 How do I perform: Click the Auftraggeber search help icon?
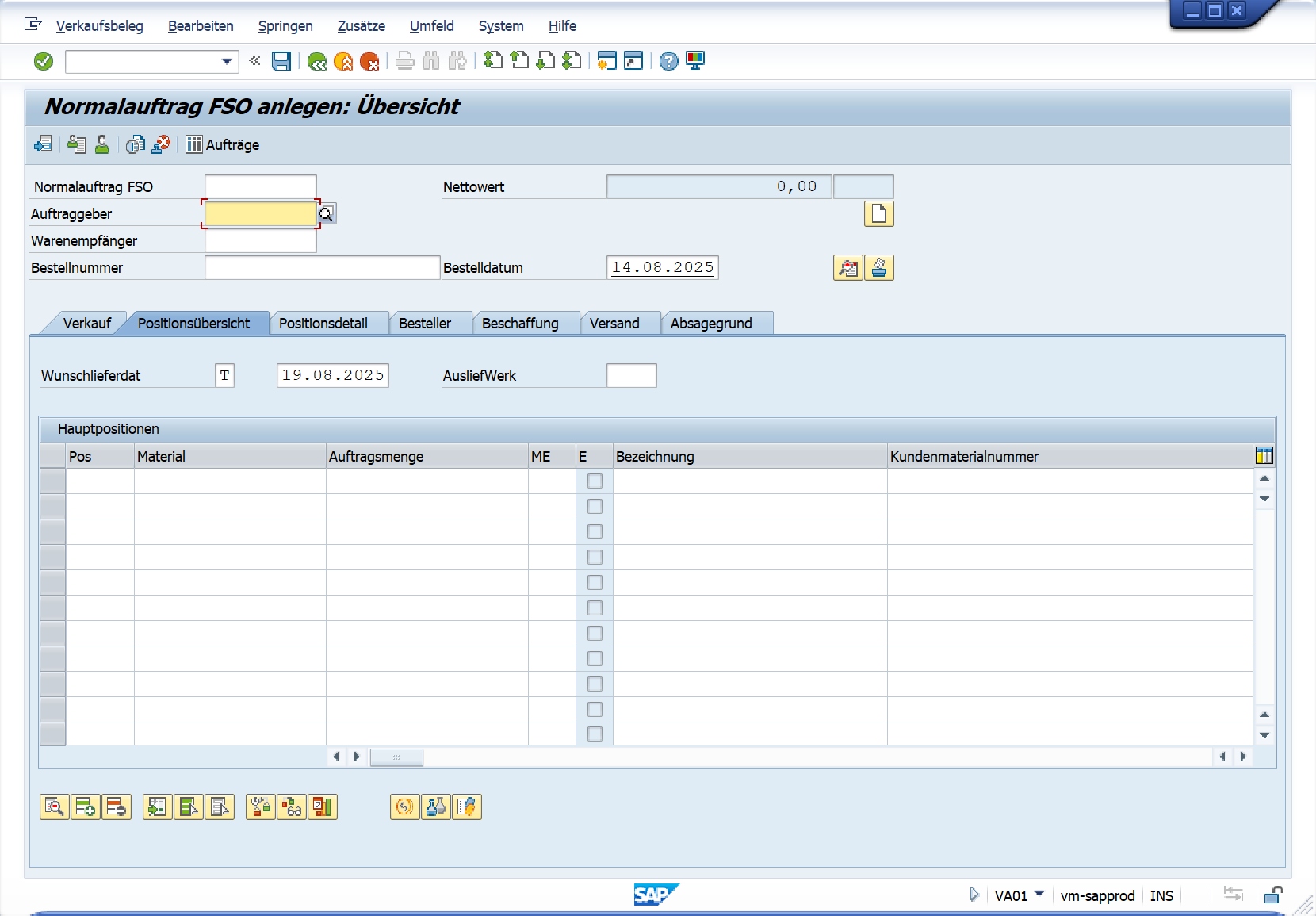click(327, 214)
